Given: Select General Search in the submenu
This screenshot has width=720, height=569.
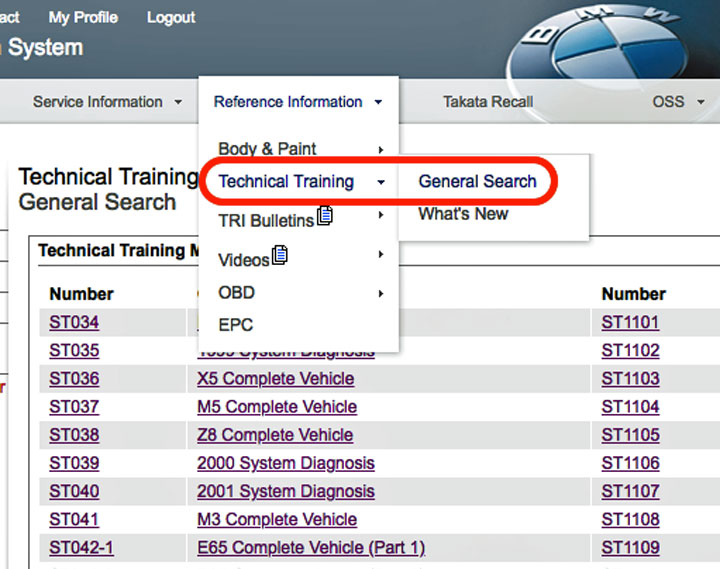Looking at the screenshot, I should [x=477, y=182].
